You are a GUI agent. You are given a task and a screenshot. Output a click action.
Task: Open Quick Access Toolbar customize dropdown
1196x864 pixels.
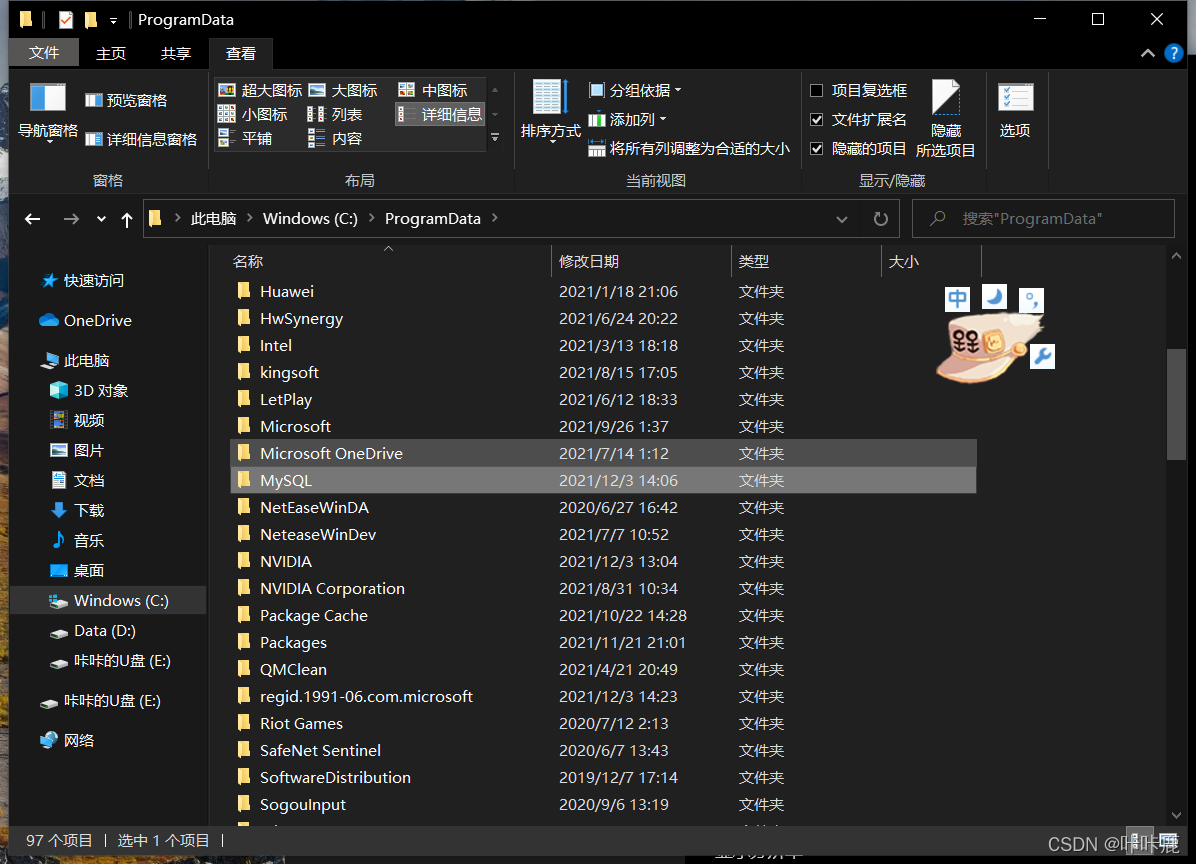[x=113, y=20]
